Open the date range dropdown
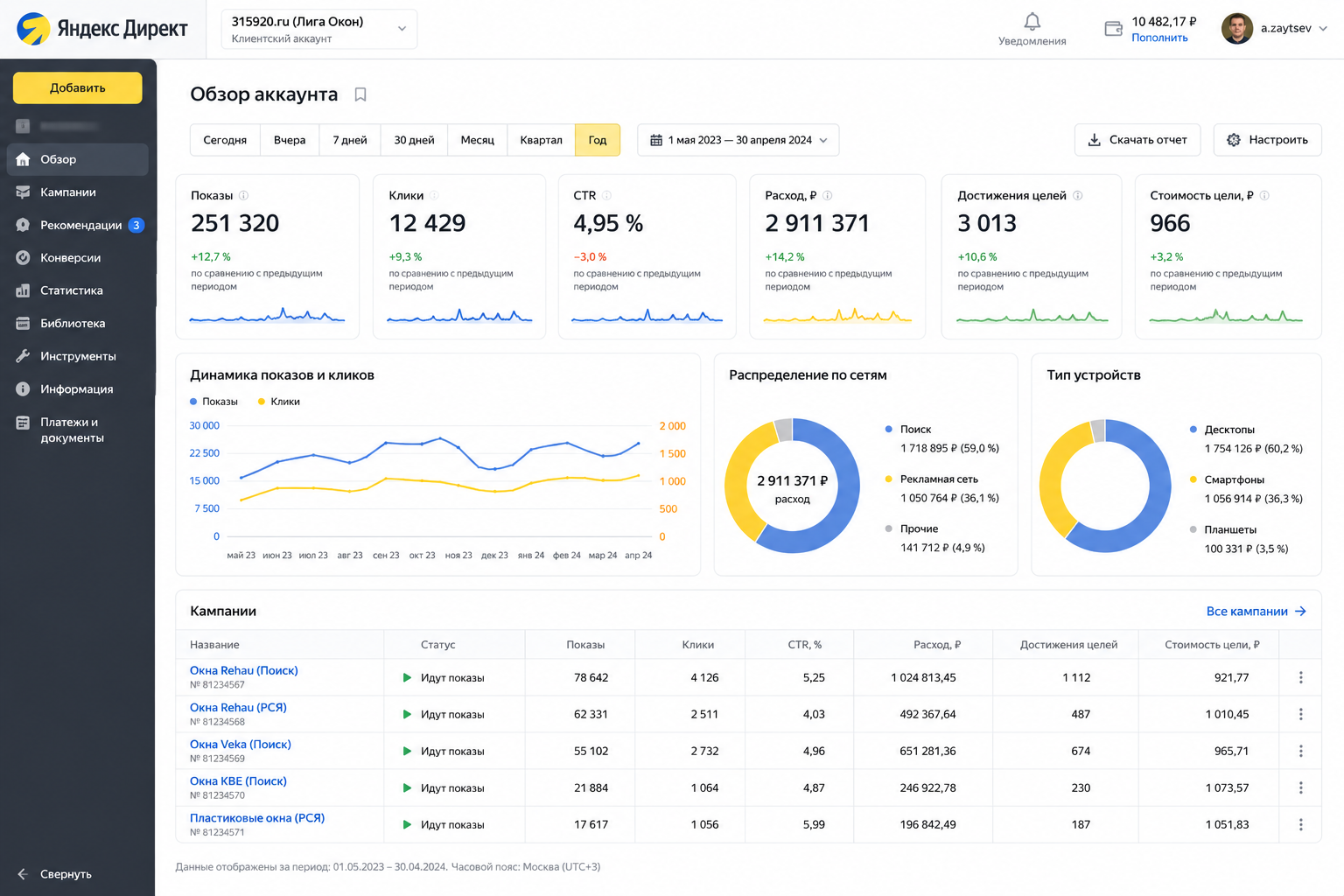 (738, 140)
